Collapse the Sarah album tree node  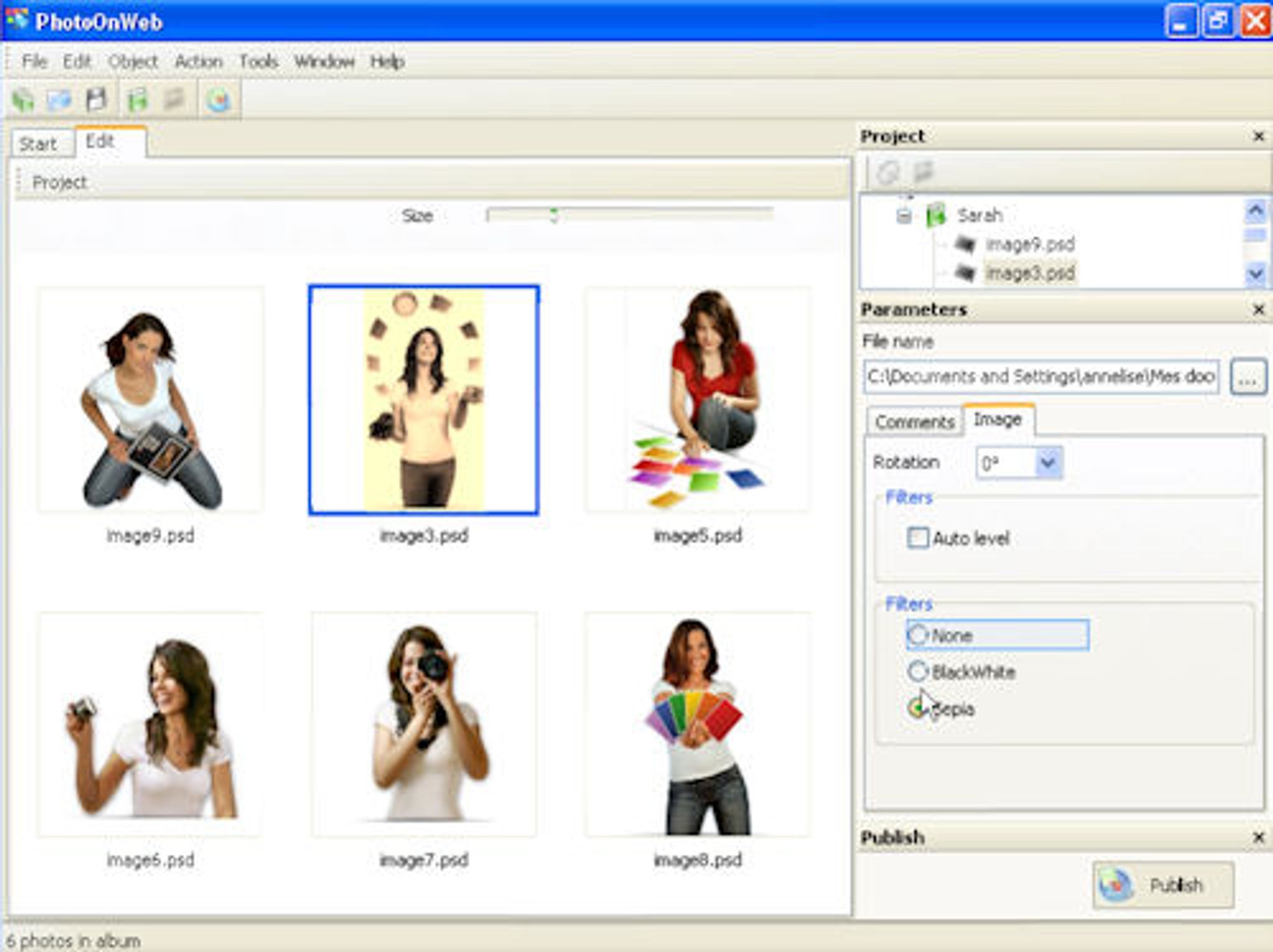[903, 216]
